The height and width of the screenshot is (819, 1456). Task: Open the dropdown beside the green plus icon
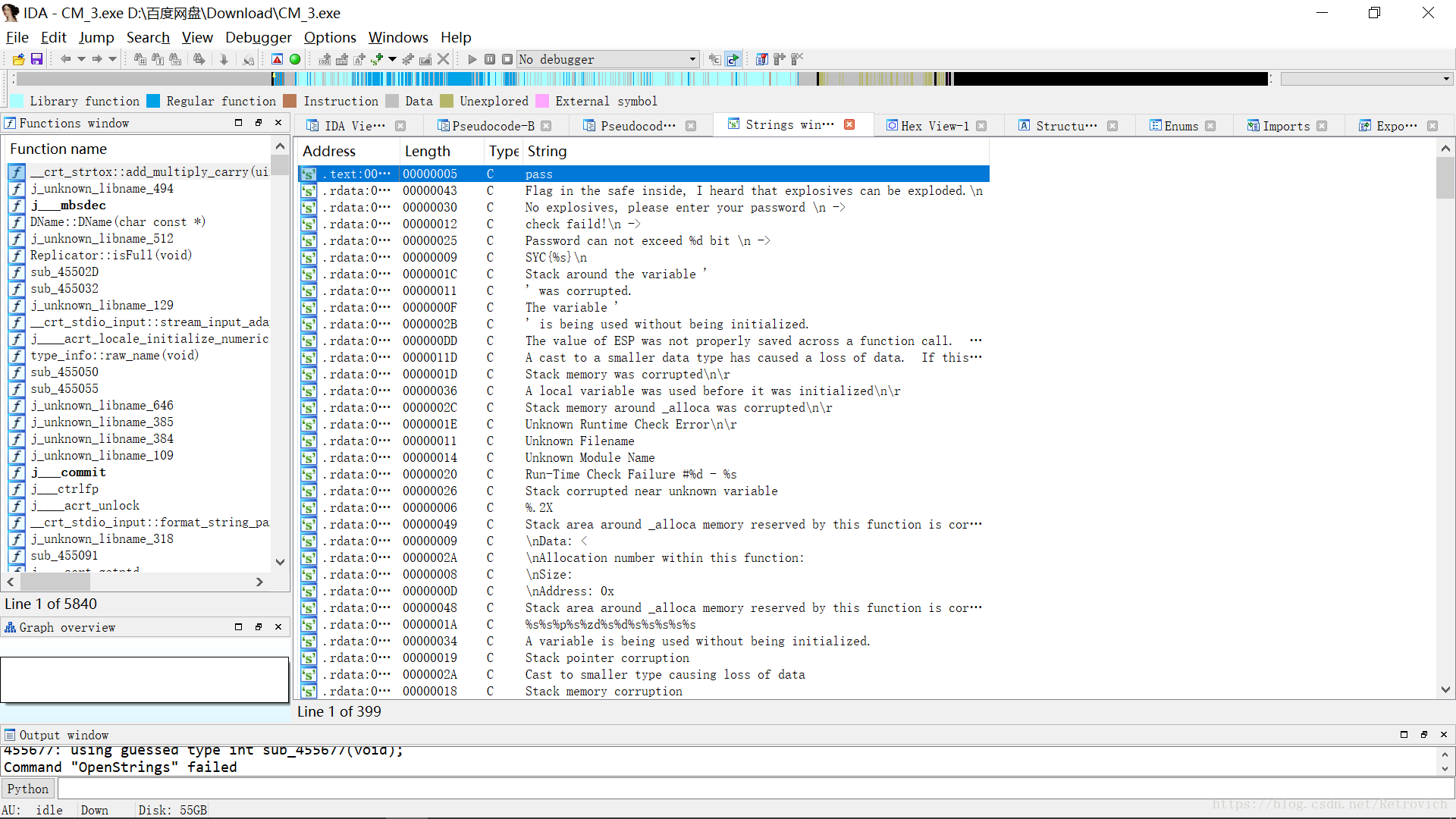click(392, 59)
